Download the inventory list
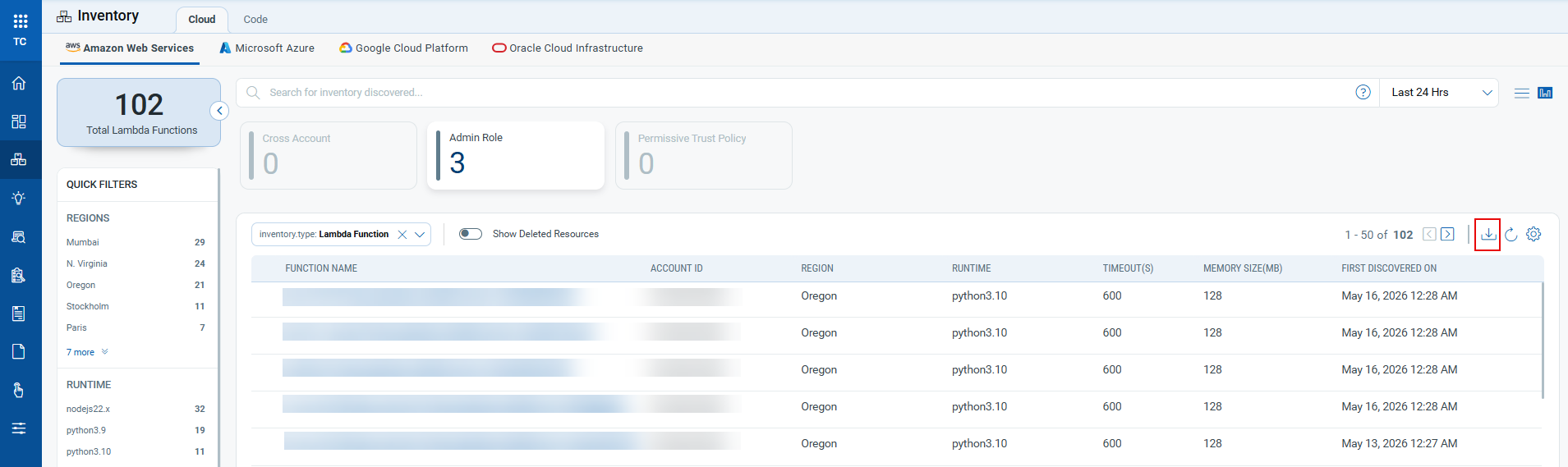The height and width of the screenshot is (467, 1568). click(x=1488, y=235)
